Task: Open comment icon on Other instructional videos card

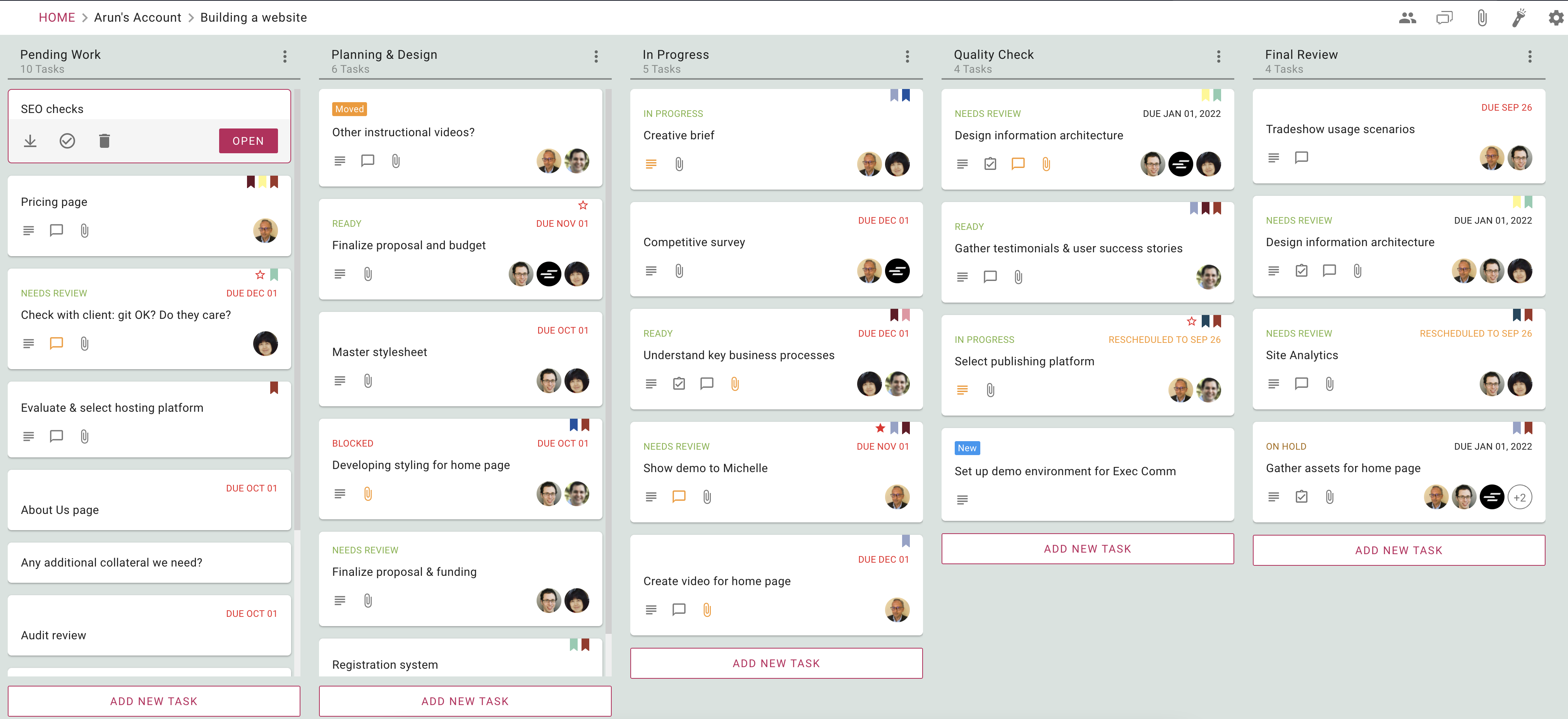Action: coord(368,161)
